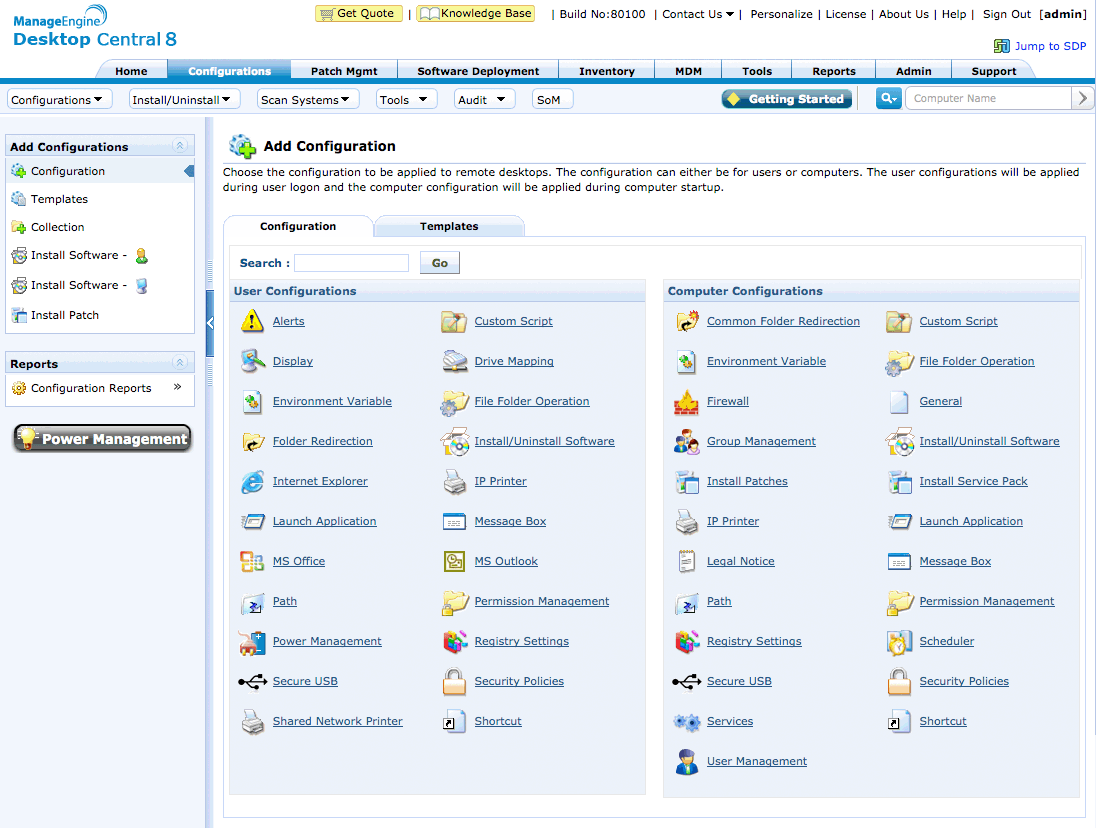Click the arrow button beside Computer Name field

coord(1082,99)
